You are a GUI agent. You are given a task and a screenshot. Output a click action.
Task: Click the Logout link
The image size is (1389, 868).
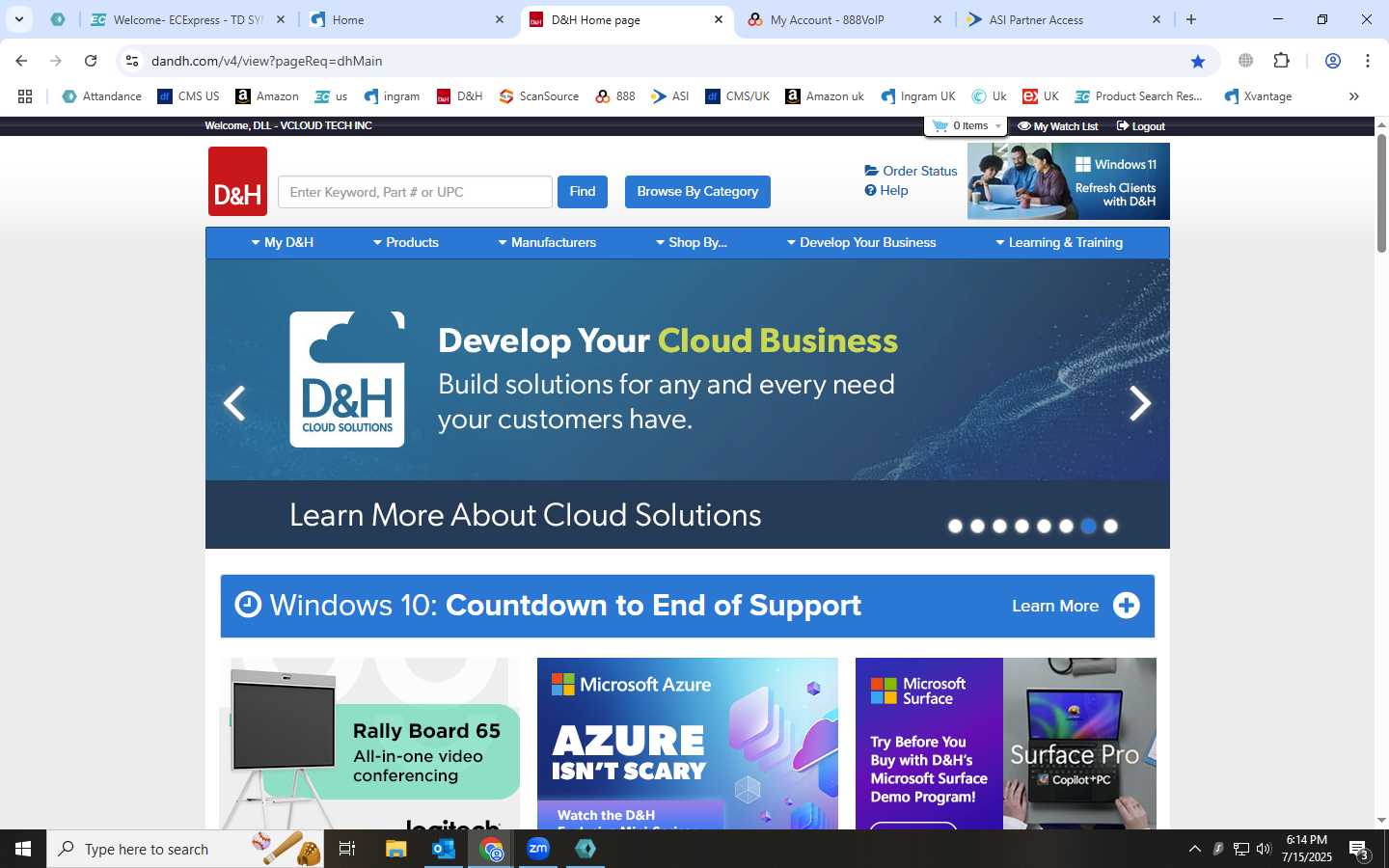[1141, 126]
